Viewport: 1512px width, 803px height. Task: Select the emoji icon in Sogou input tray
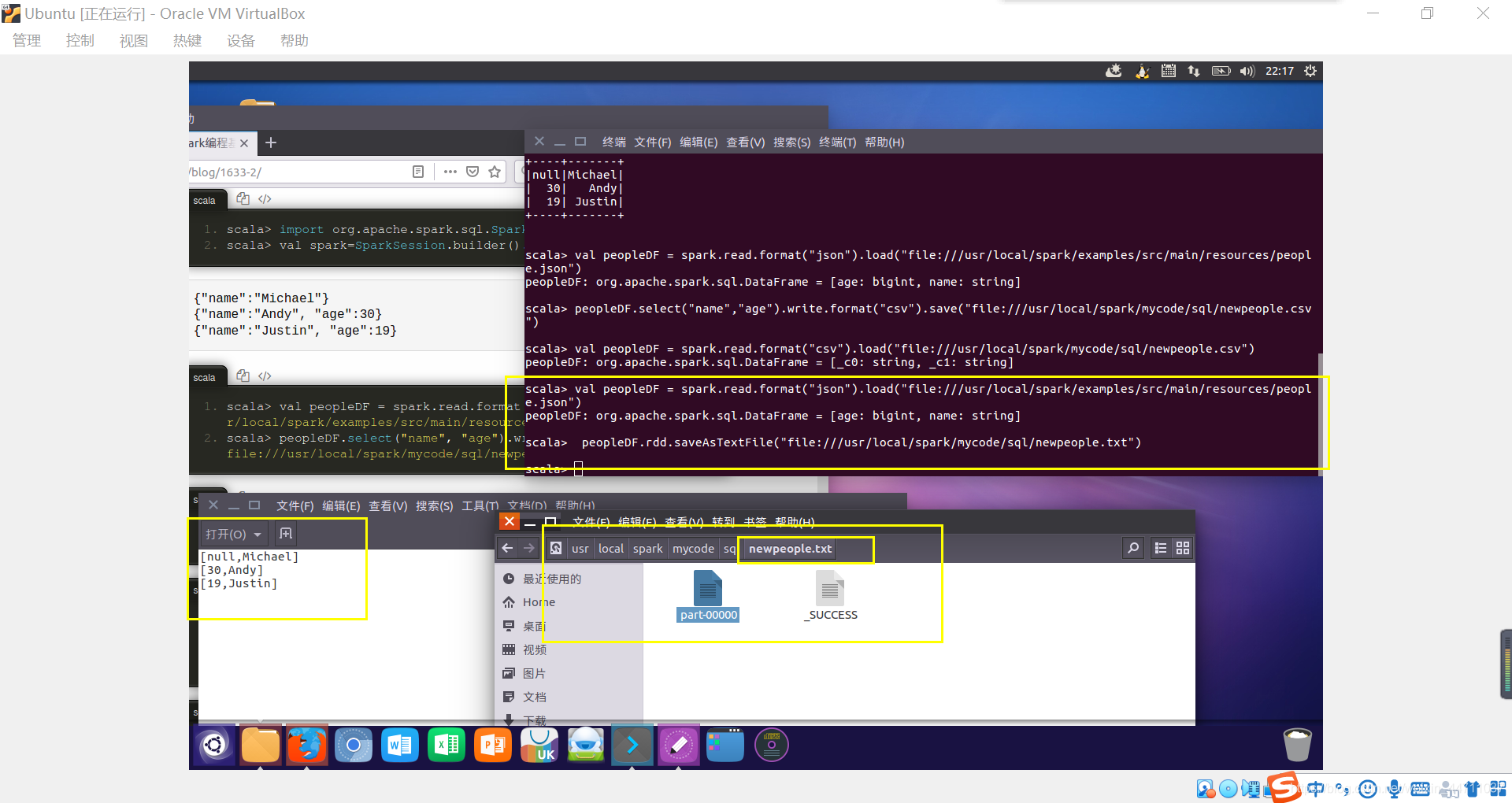tap(1367, 789)
